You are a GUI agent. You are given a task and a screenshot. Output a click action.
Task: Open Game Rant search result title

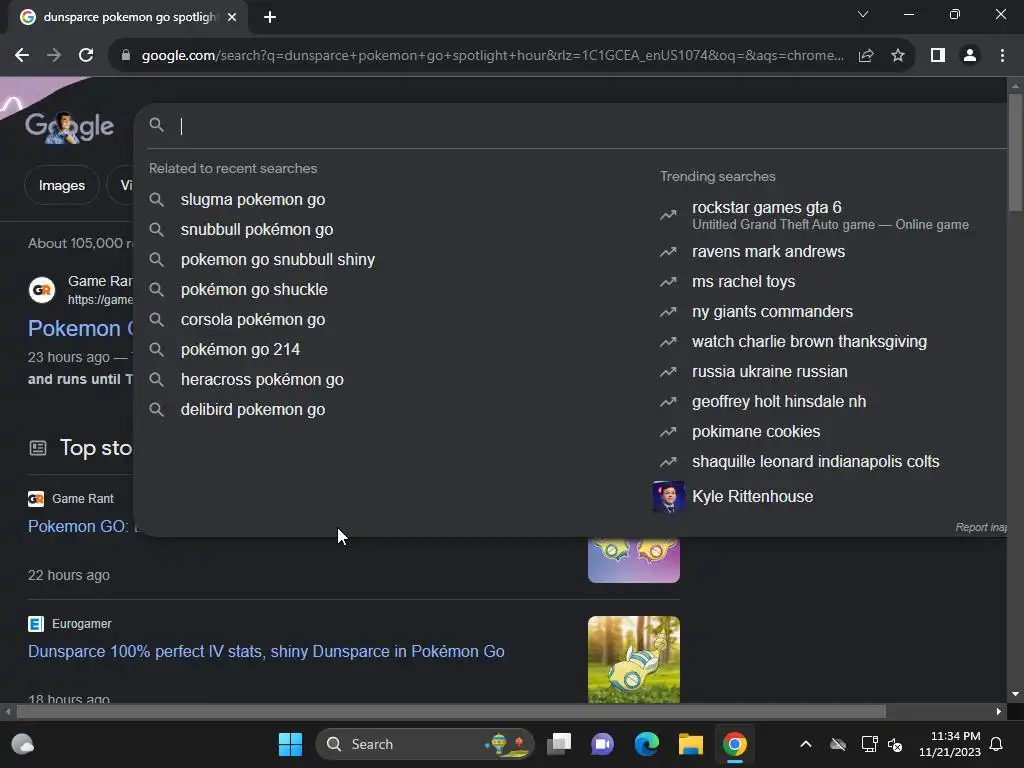[x=80, y=328]
